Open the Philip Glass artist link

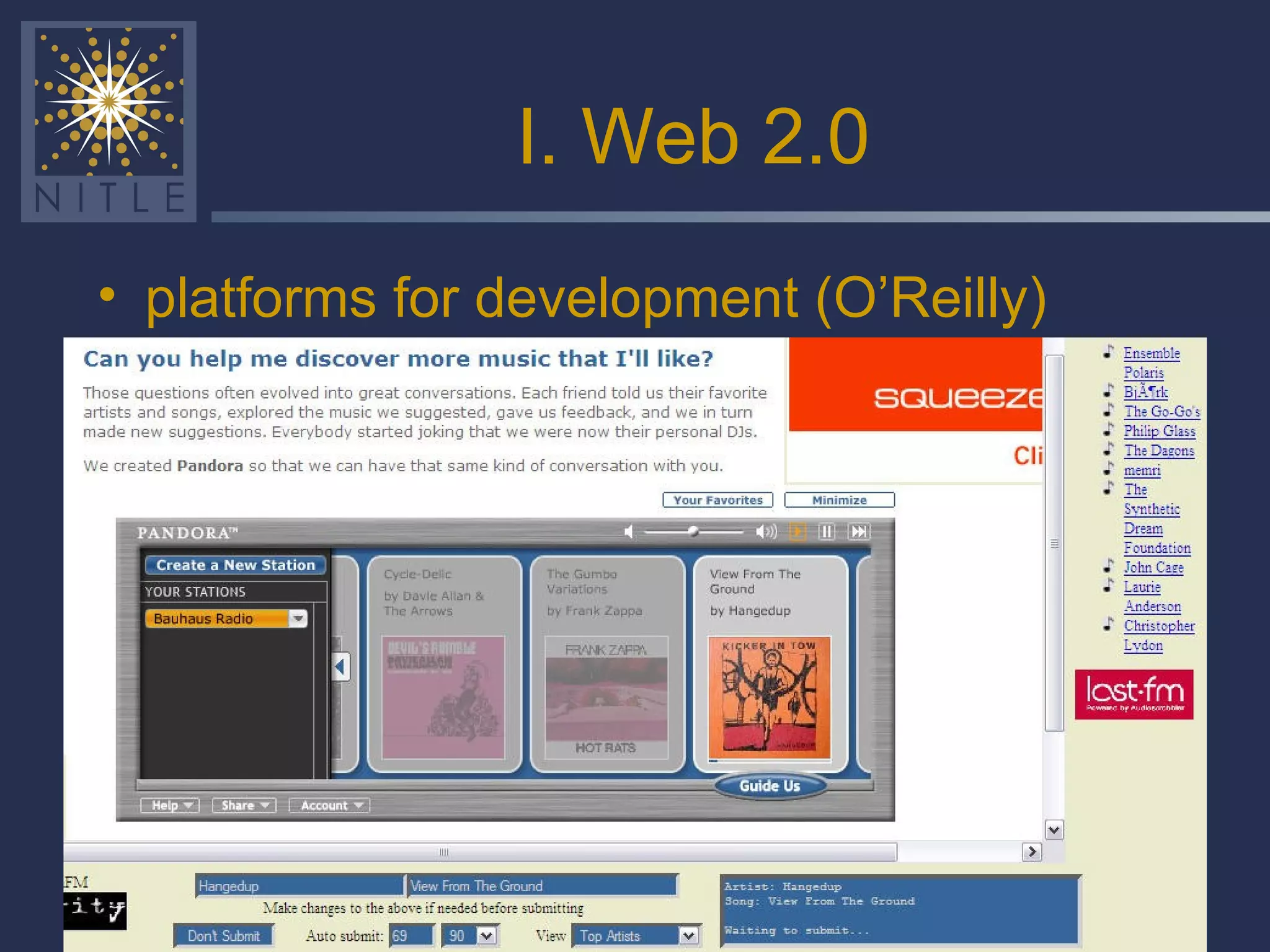tap(1160, 431)
